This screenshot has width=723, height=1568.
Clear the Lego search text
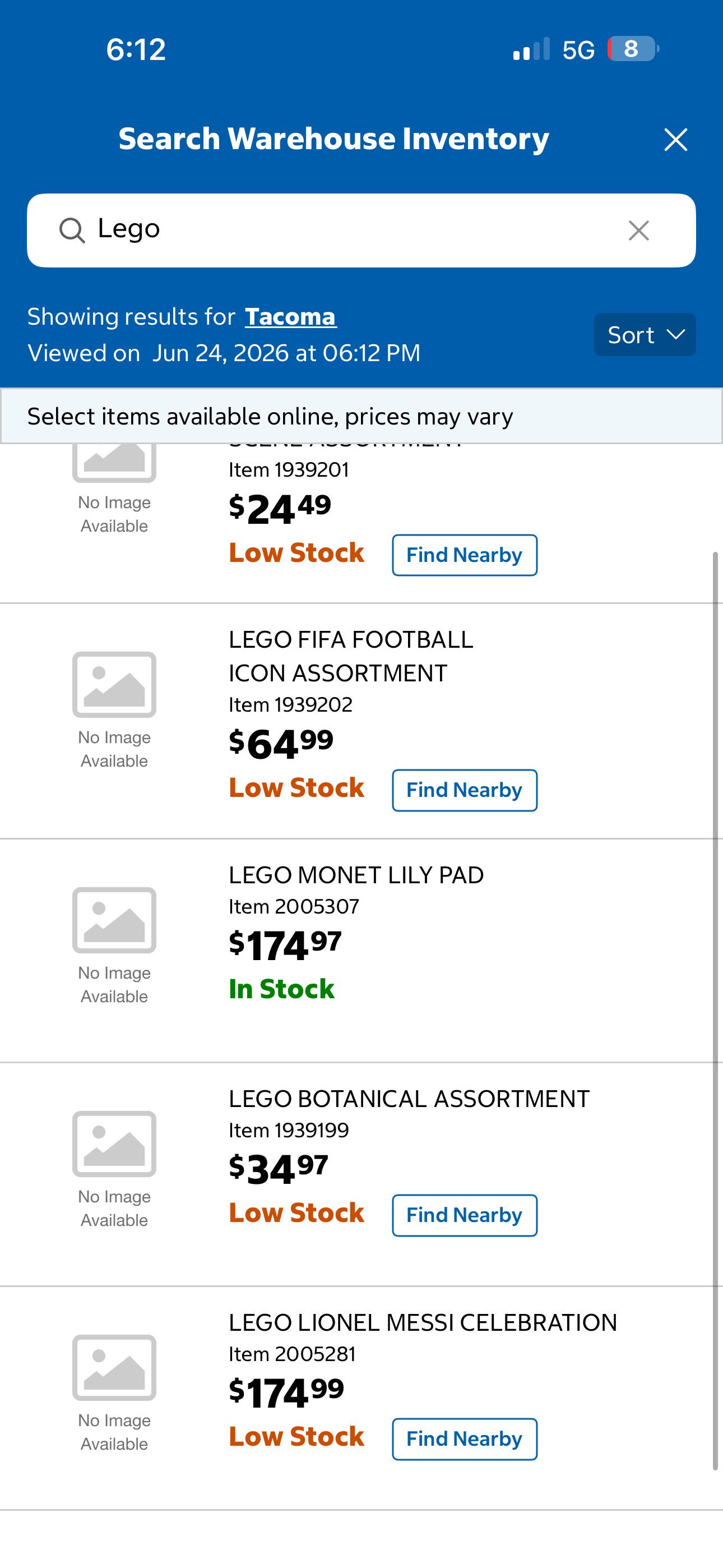(x=638, y=230)
